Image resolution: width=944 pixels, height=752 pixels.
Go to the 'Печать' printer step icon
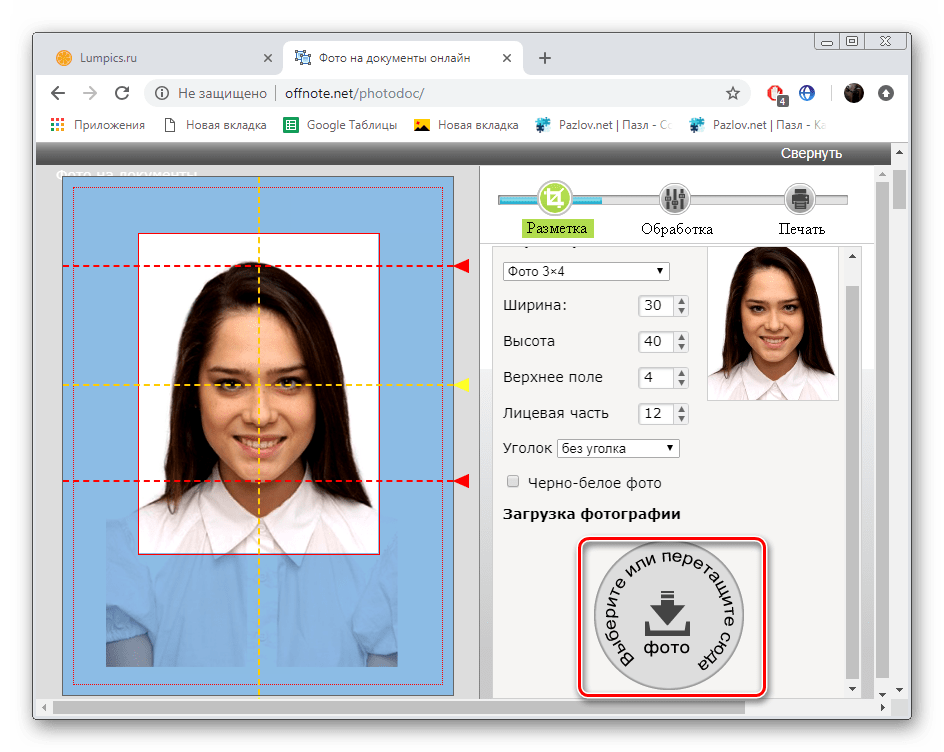[x=800, y=199]
